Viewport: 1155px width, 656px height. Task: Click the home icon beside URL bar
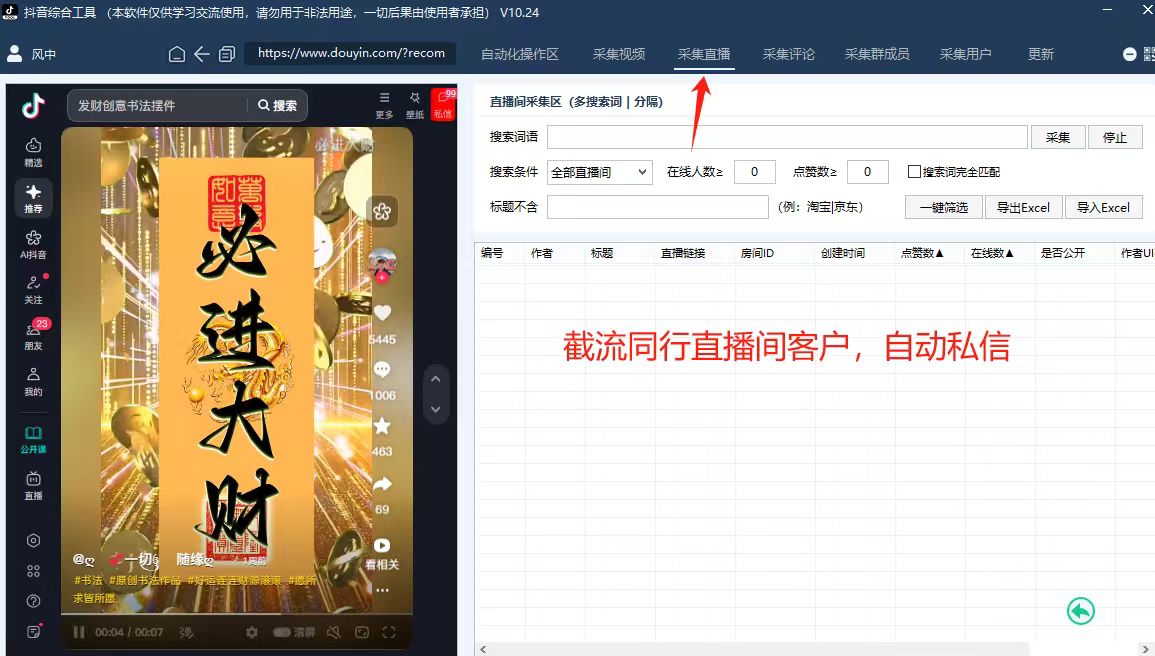(177, 54)
